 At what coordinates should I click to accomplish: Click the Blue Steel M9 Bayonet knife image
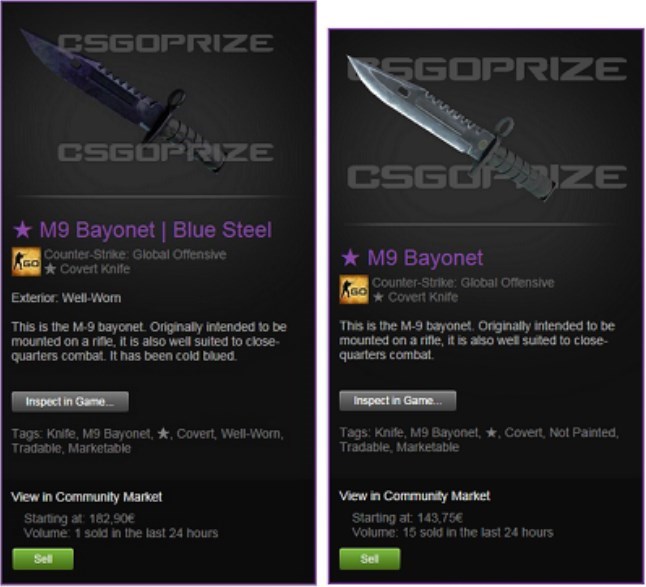pyautogui.click(x=124, y=100)
